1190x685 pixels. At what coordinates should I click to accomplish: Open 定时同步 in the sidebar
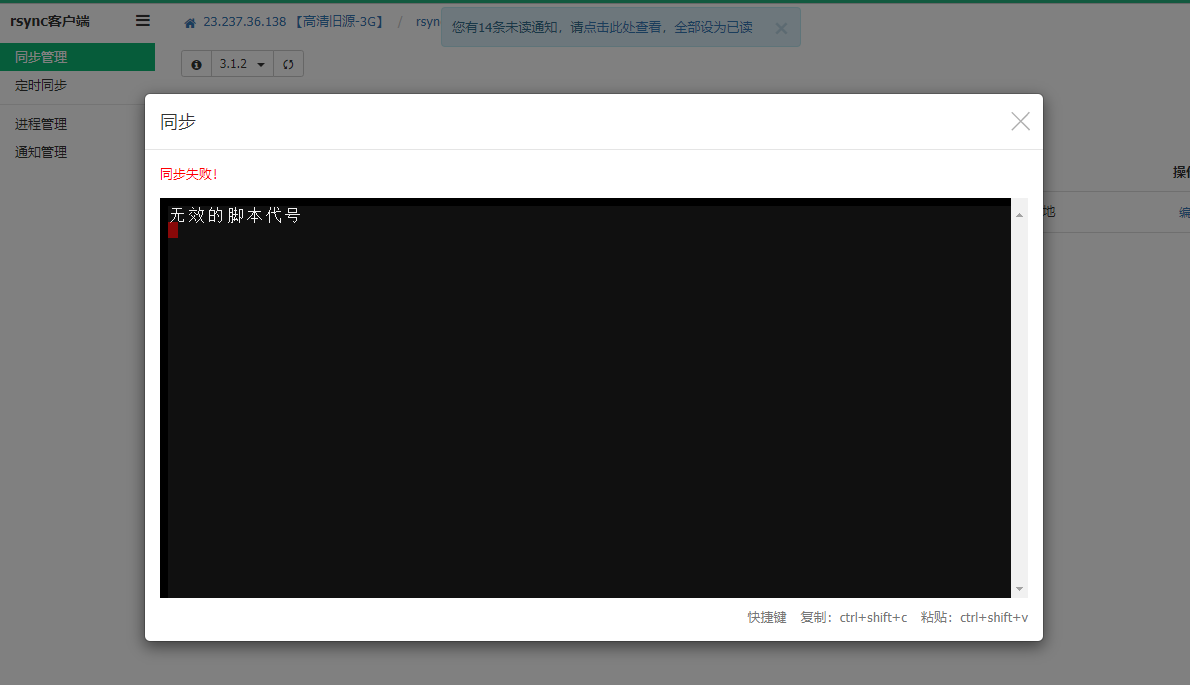(42, 86)
